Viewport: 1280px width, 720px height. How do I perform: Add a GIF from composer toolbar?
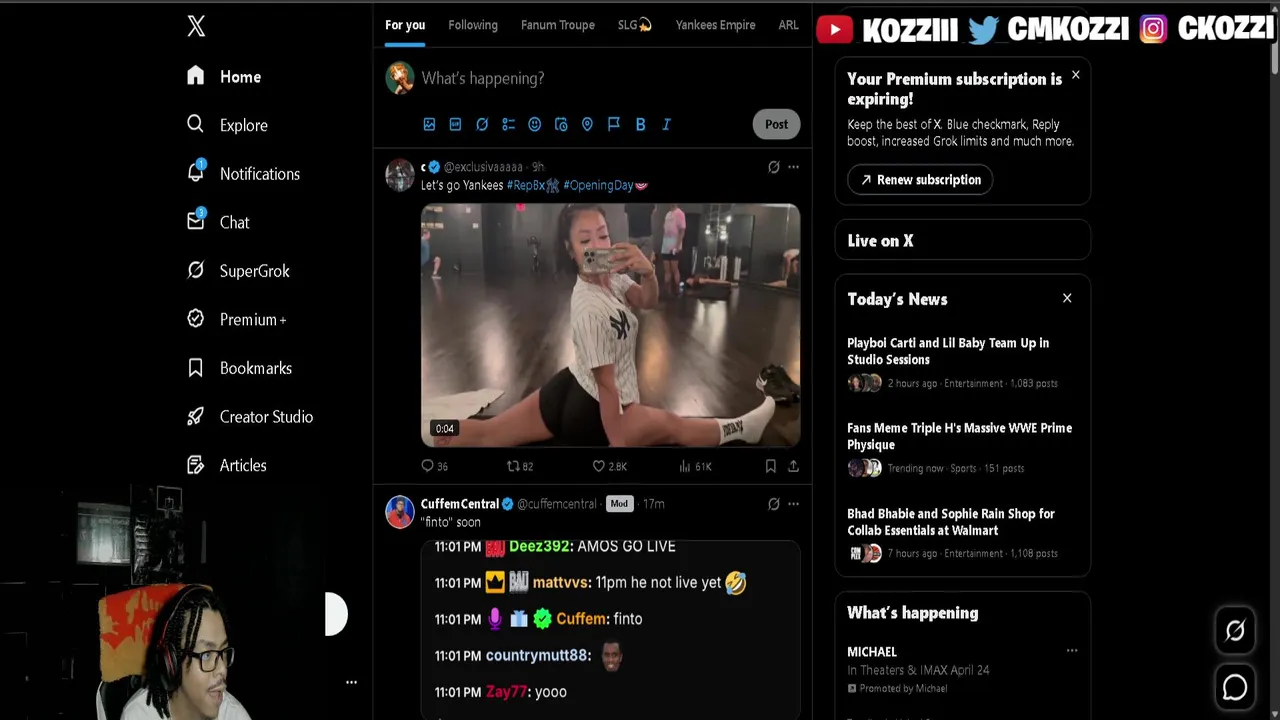pyautogui.click(x=455, y=124)
